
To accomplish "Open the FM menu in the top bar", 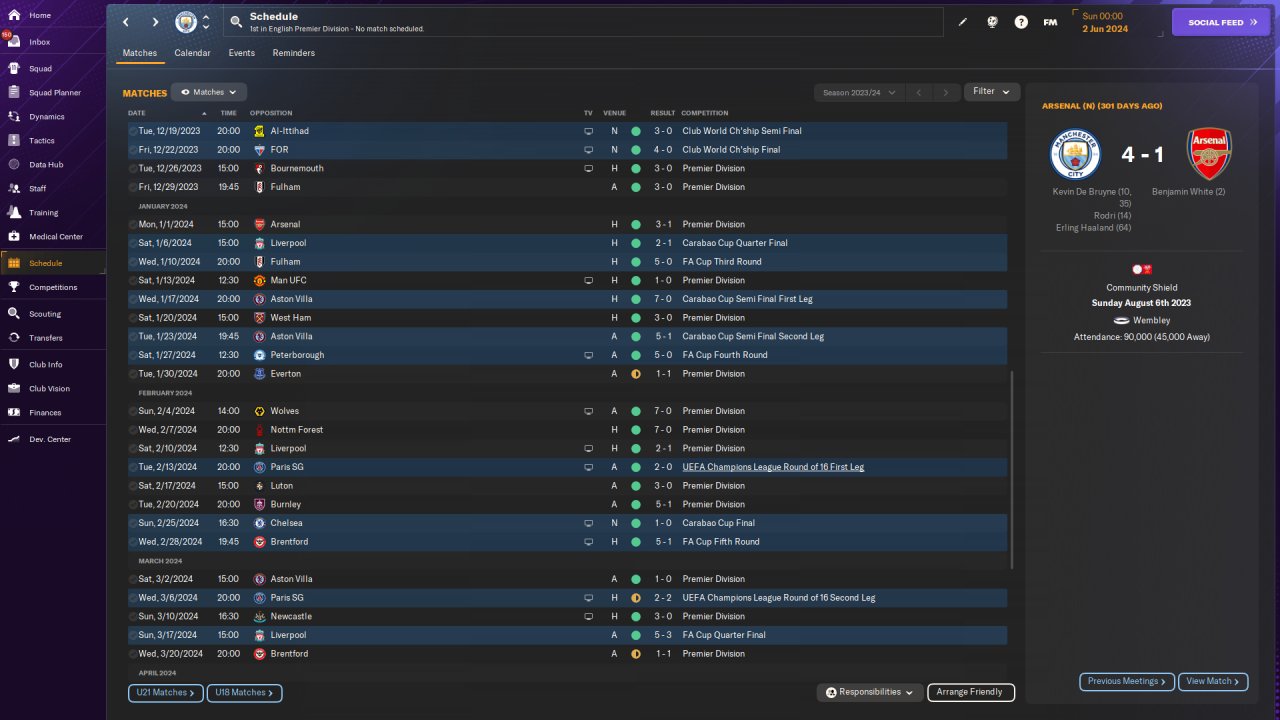I will [1050, 22].
